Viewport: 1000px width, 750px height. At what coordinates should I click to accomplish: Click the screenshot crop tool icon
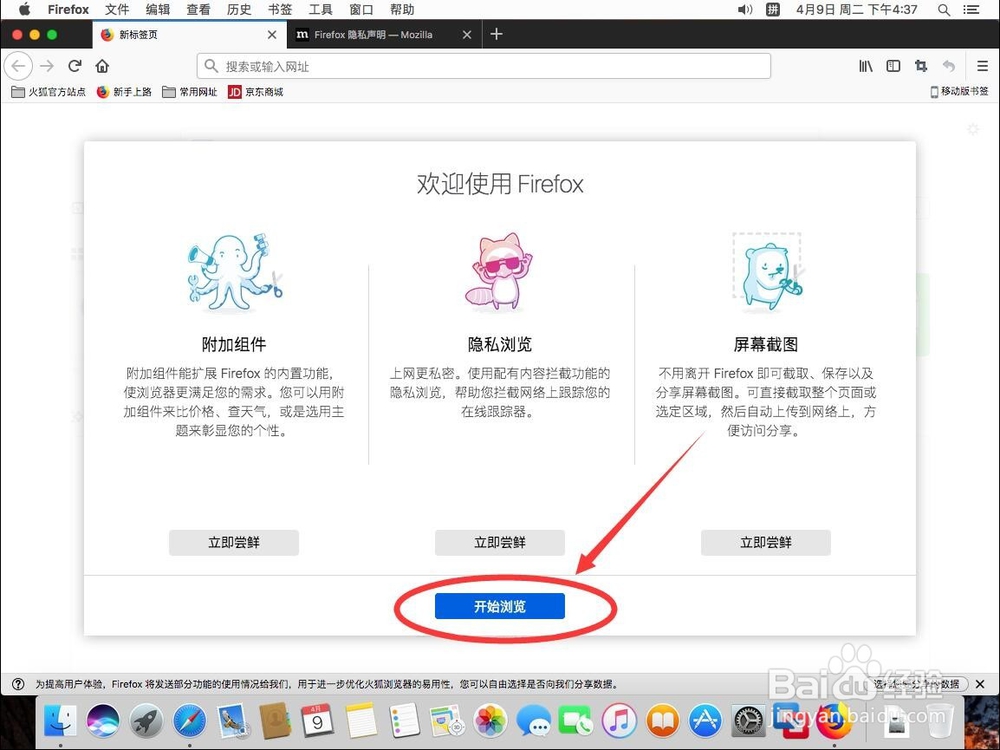921,66
